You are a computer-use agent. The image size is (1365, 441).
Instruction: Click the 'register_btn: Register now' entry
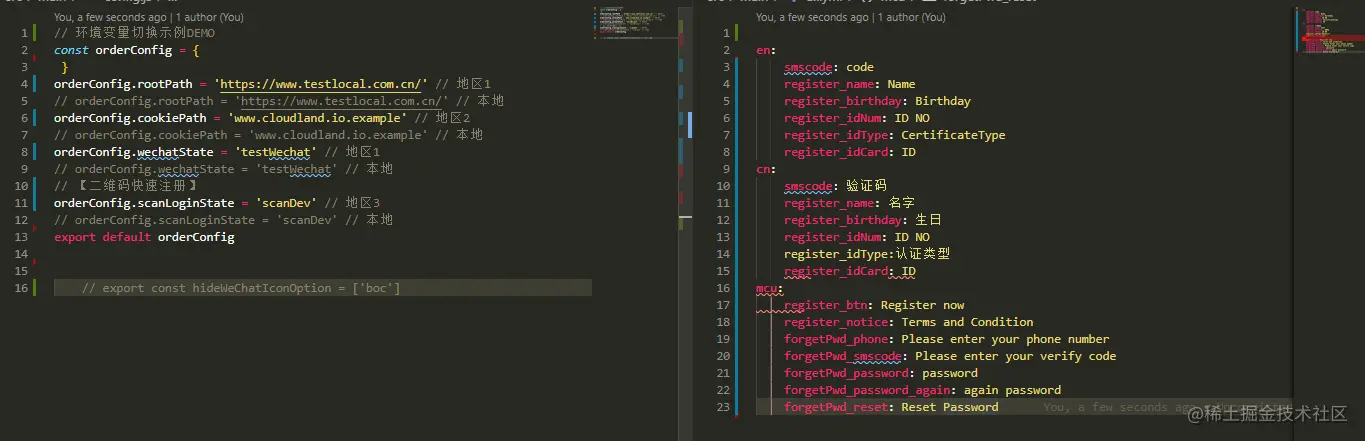874,305
